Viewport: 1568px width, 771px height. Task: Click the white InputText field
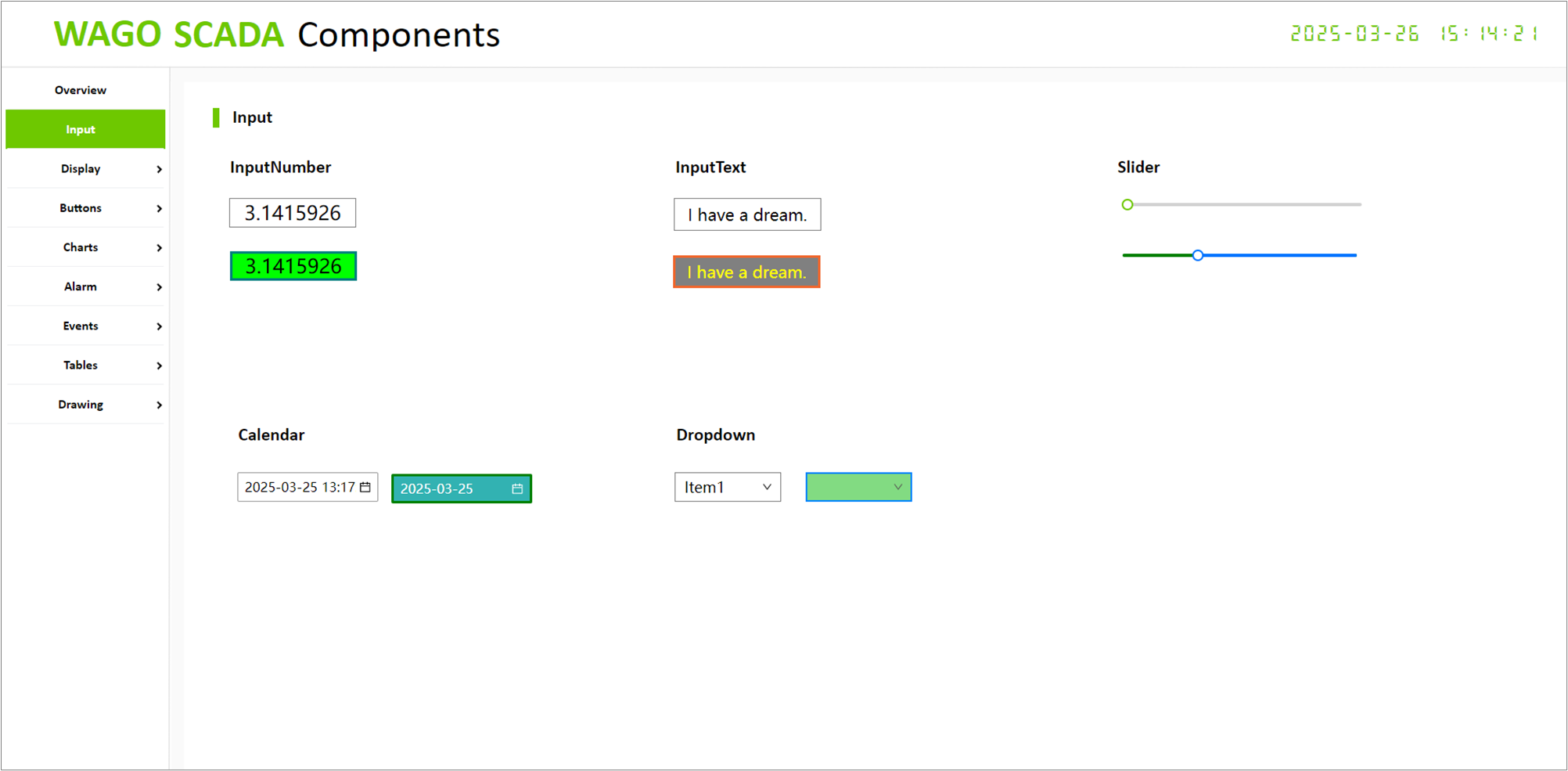(746, 214)
